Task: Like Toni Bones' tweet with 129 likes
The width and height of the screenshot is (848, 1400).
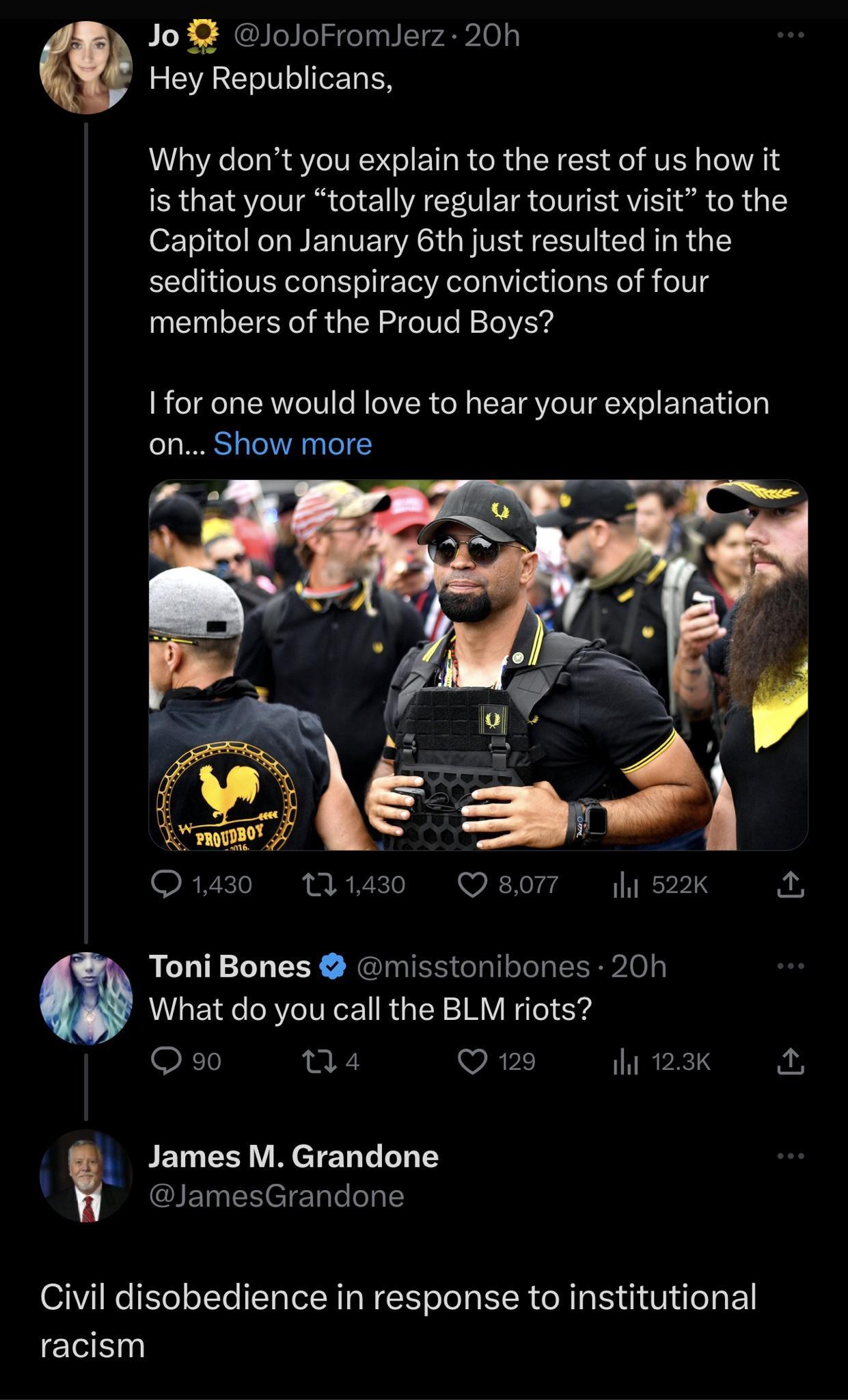Action: 471,1062
